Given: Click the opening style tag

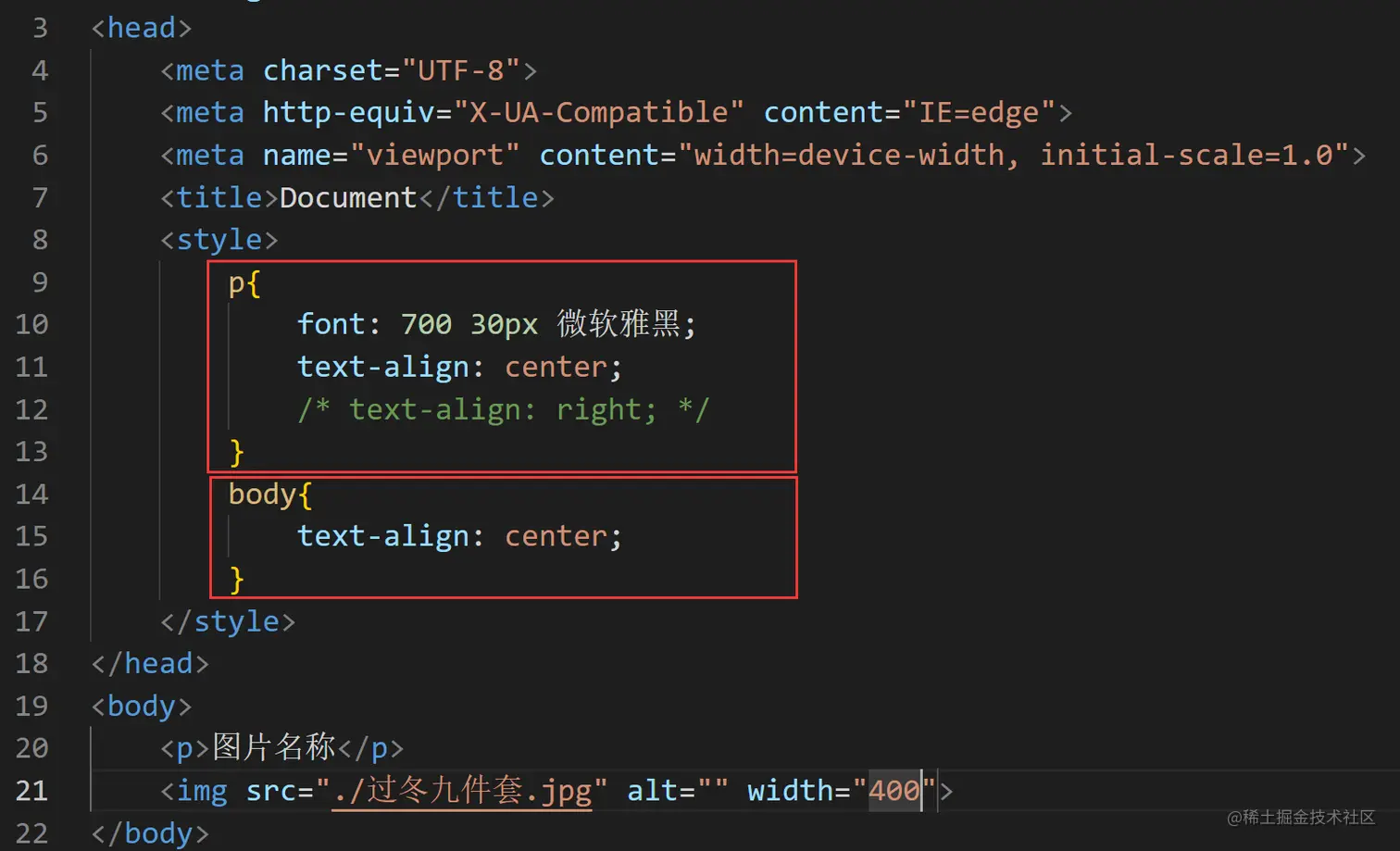Looking at the screenshot, I should 219,239.
